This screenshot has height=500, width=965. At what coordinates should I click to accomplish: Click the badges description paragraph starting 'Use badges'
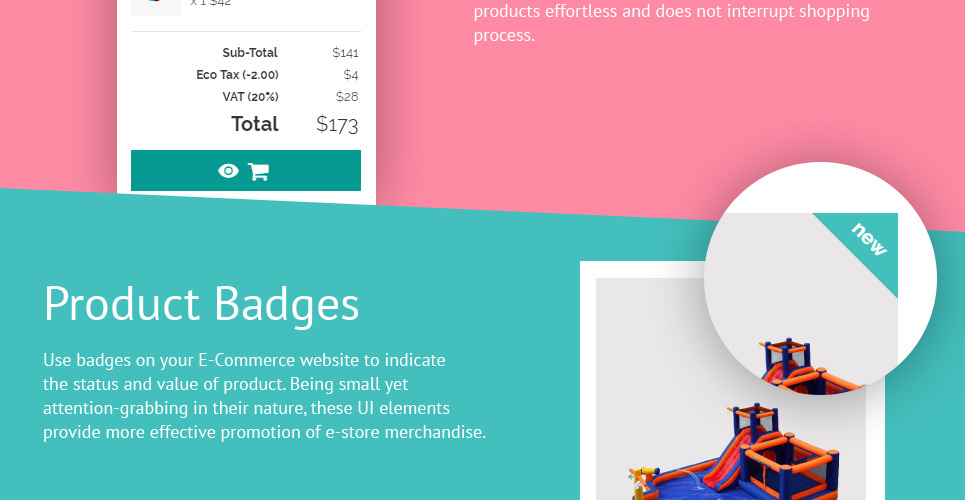click(x=265, y=396)
